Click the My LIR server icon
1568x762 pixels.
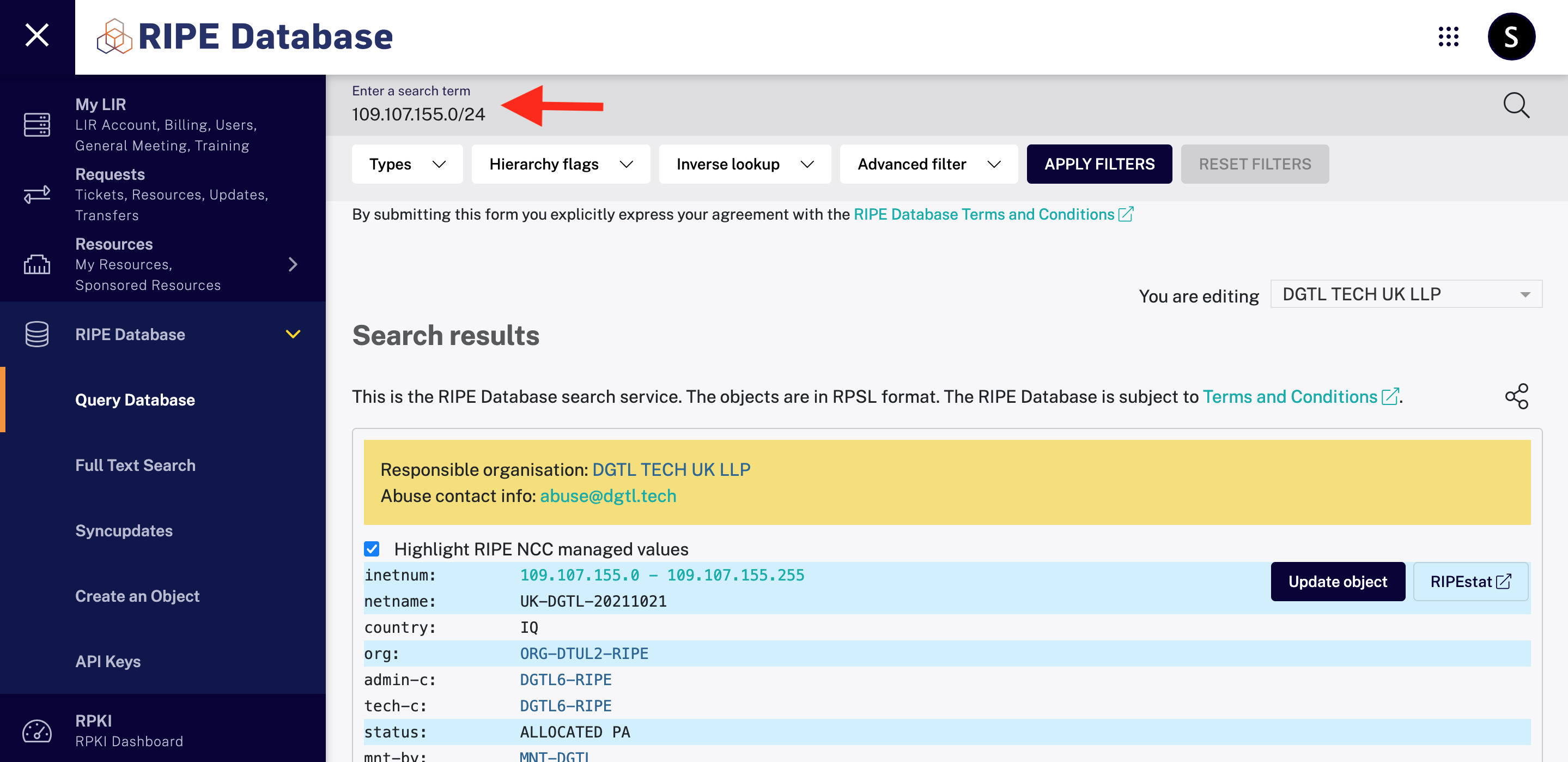click(37, 125)
